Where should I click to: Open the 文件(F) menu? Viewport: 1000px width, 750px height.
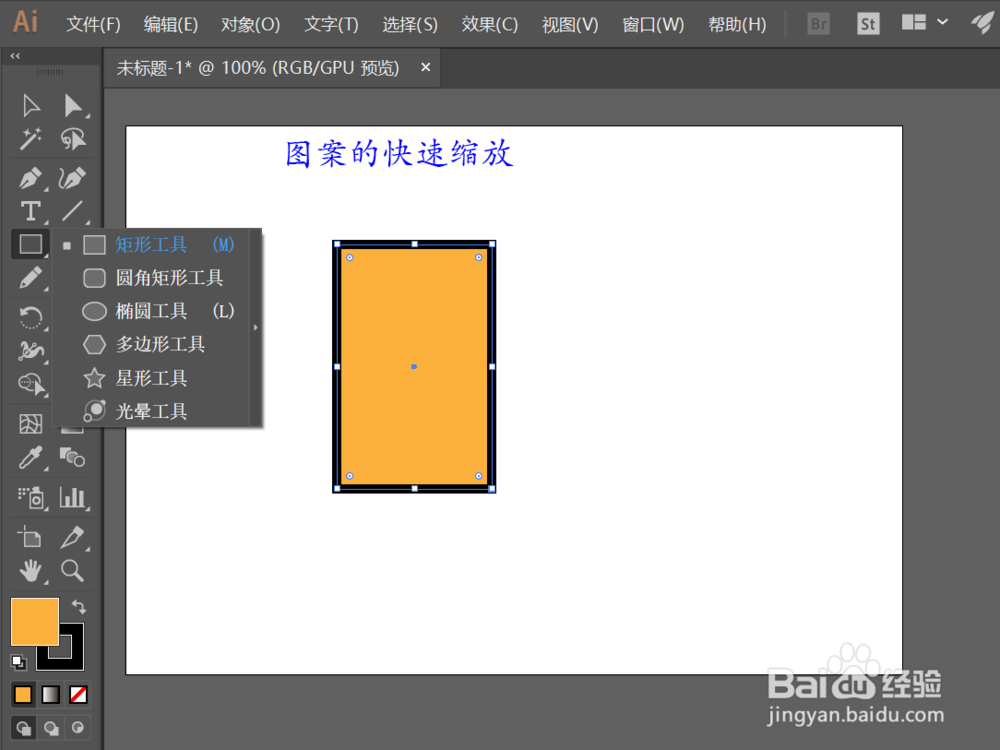click(93, 24)
